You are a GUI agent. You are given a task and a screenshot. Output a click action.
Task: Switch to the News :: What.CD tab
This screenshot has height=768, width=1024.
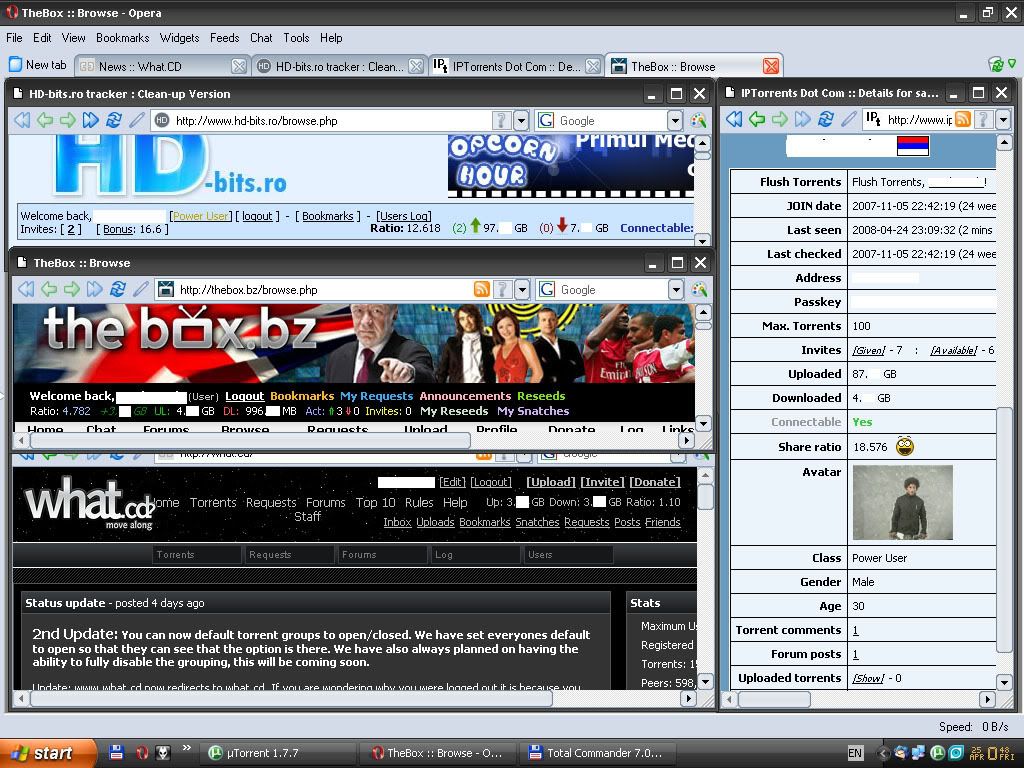coord(161,66)
